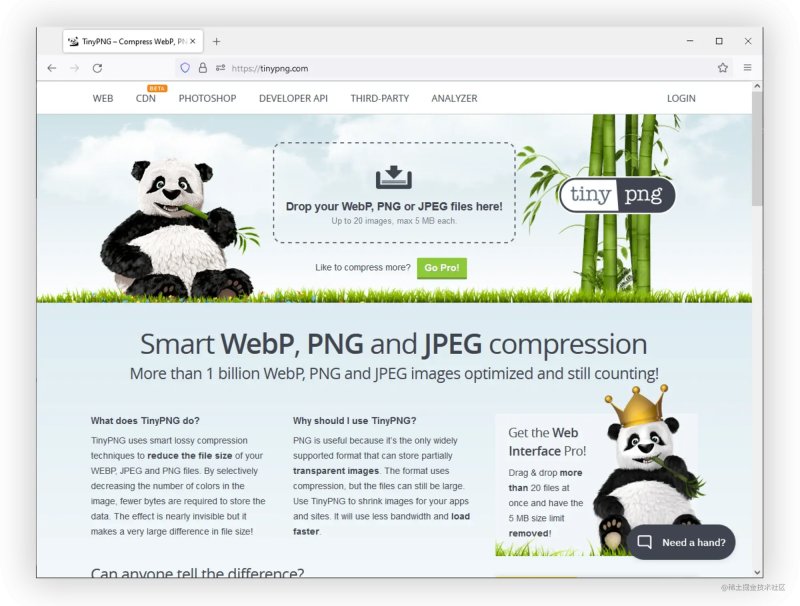Click the scrollbar down arrow
The width and height of the screenshot is (800, 606).
point(757,572)
